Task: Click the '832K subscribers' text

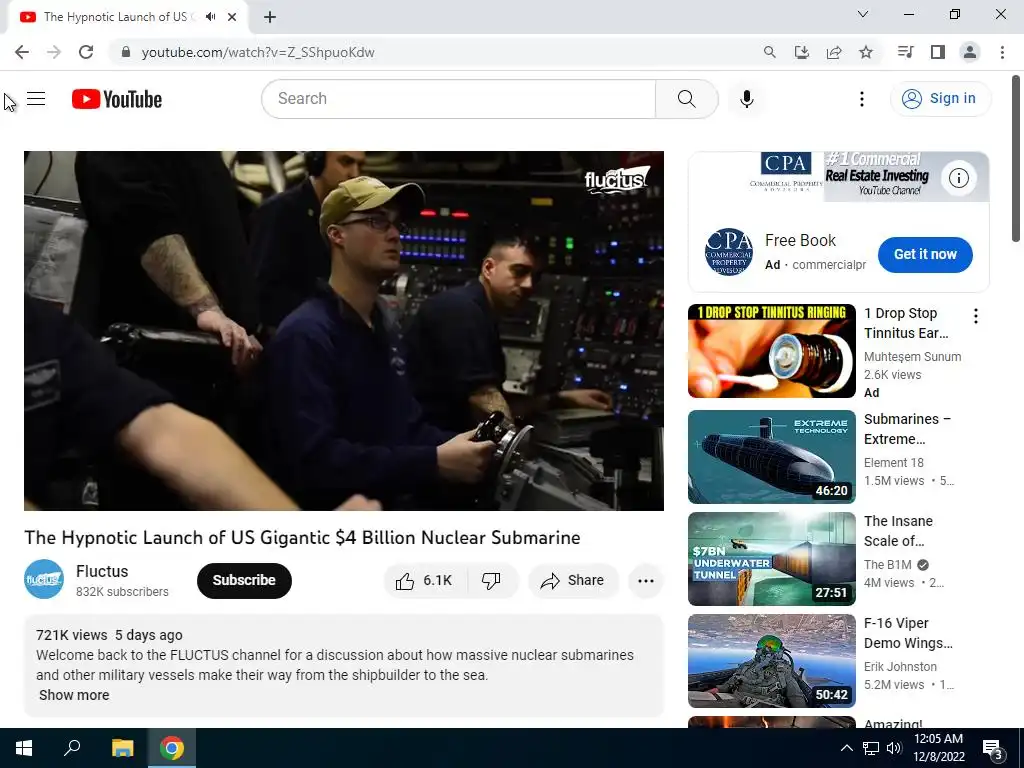Action: pyautogui.click(x=122, y=592)
